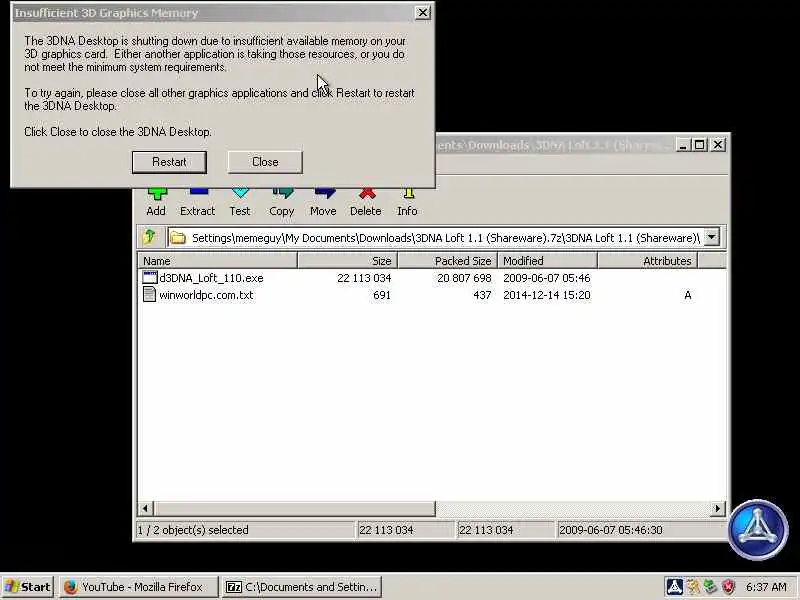Screen dimensions: 800x600
Task: Select the d3DNA_Loft_110.exe file
Action: (211, 278)
